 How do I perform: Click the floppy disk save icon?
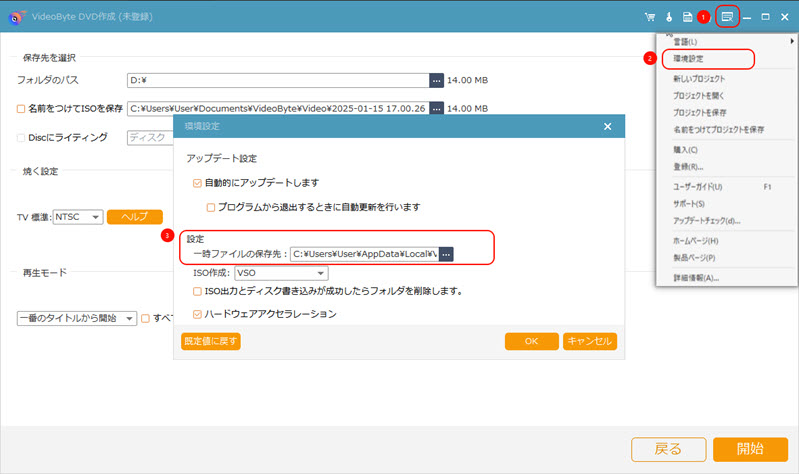tap(687, 17)
